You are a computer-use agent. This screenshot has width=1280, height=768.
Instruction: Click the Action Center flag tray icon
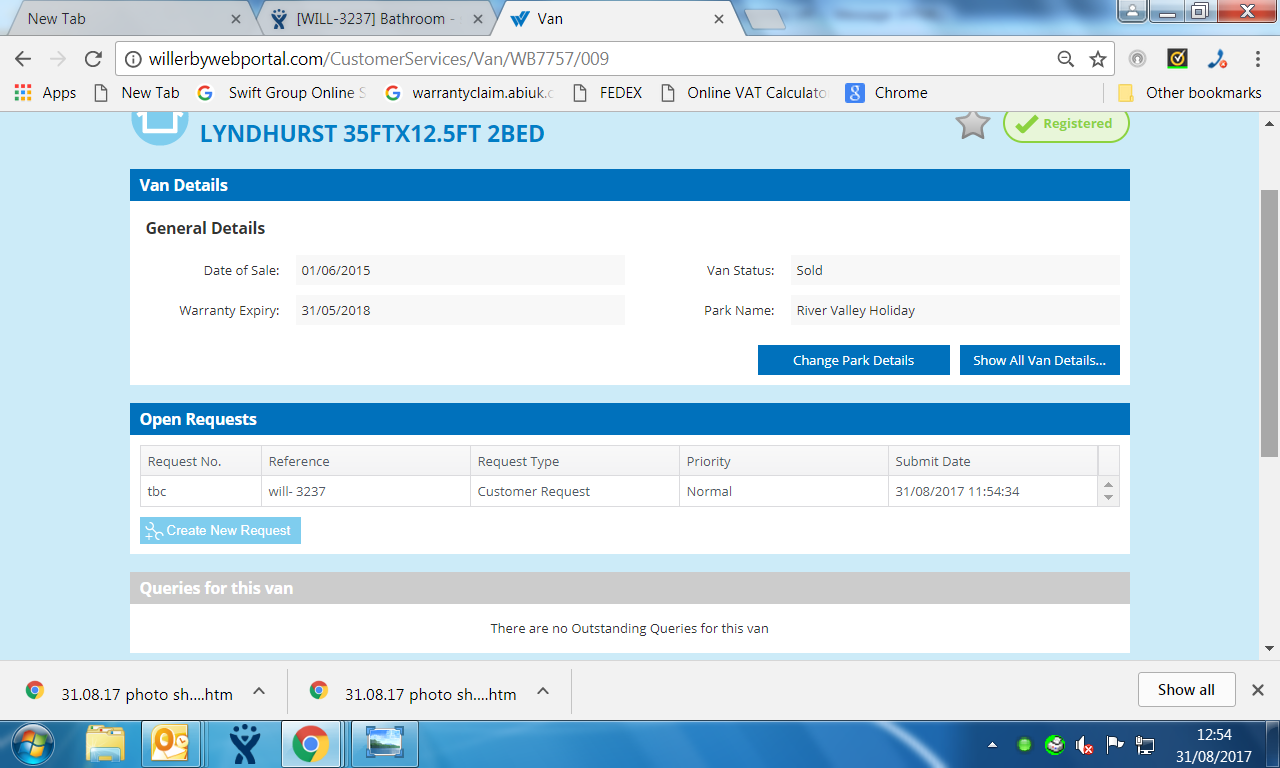click(1115, 745)
